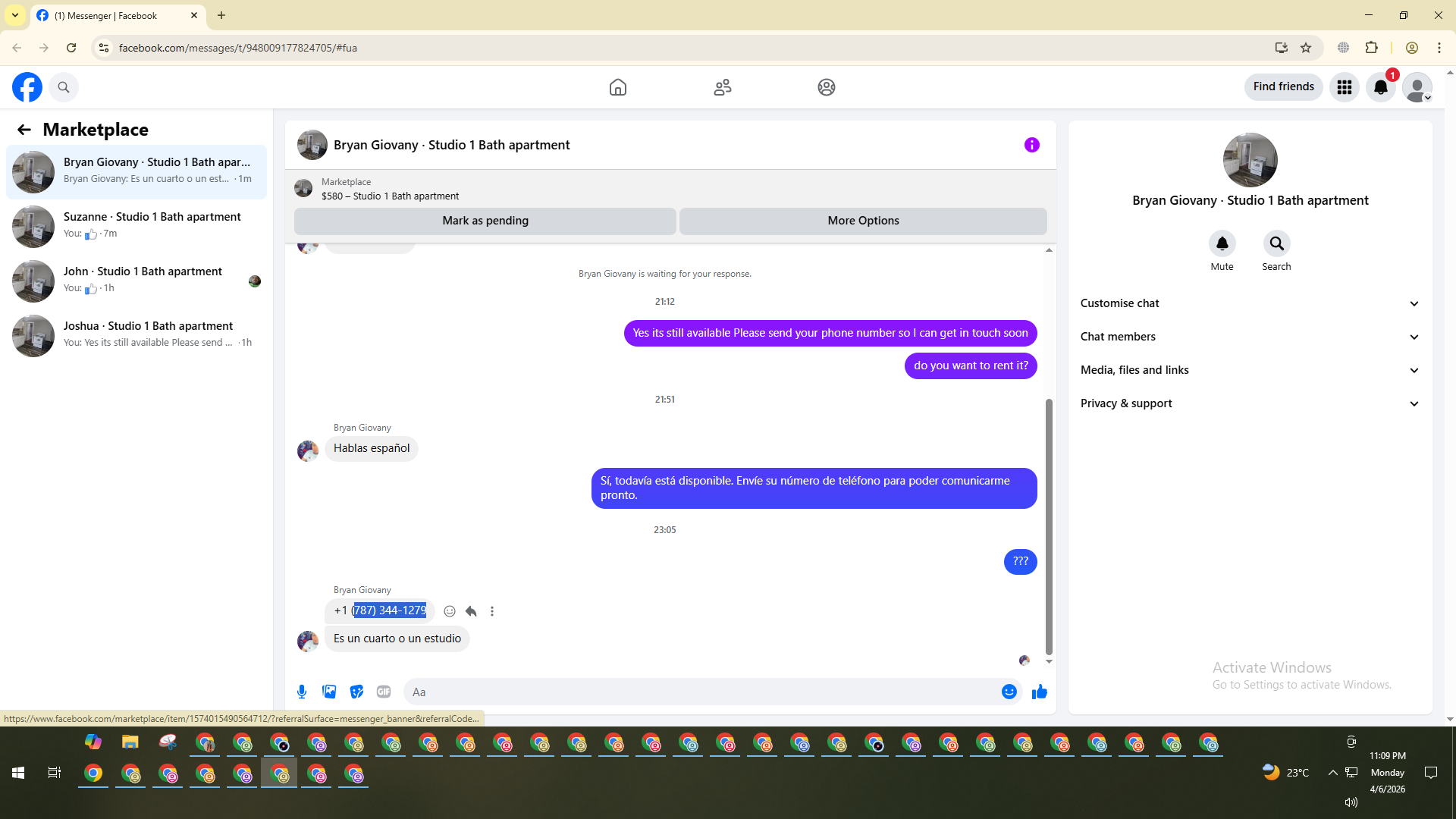
Task: Open John Studio 1 Bath apartment conversation
Action: 136,281
